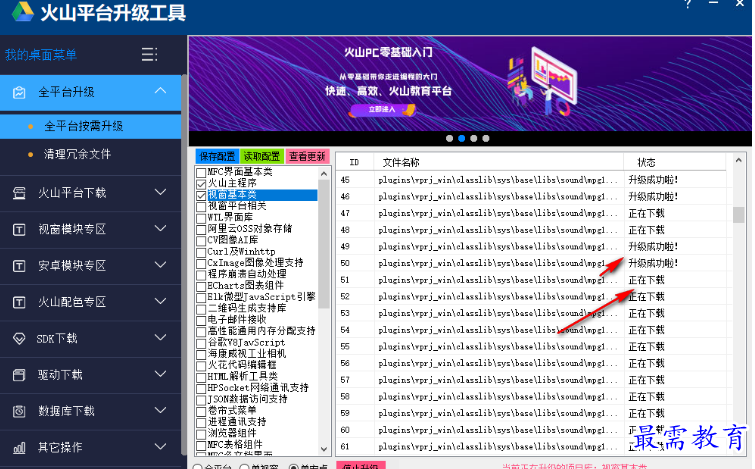This screenshot has width=755, height=469.
Task: Click the 我的桌面菜单 header text
Action: click(x=40, y=55)
